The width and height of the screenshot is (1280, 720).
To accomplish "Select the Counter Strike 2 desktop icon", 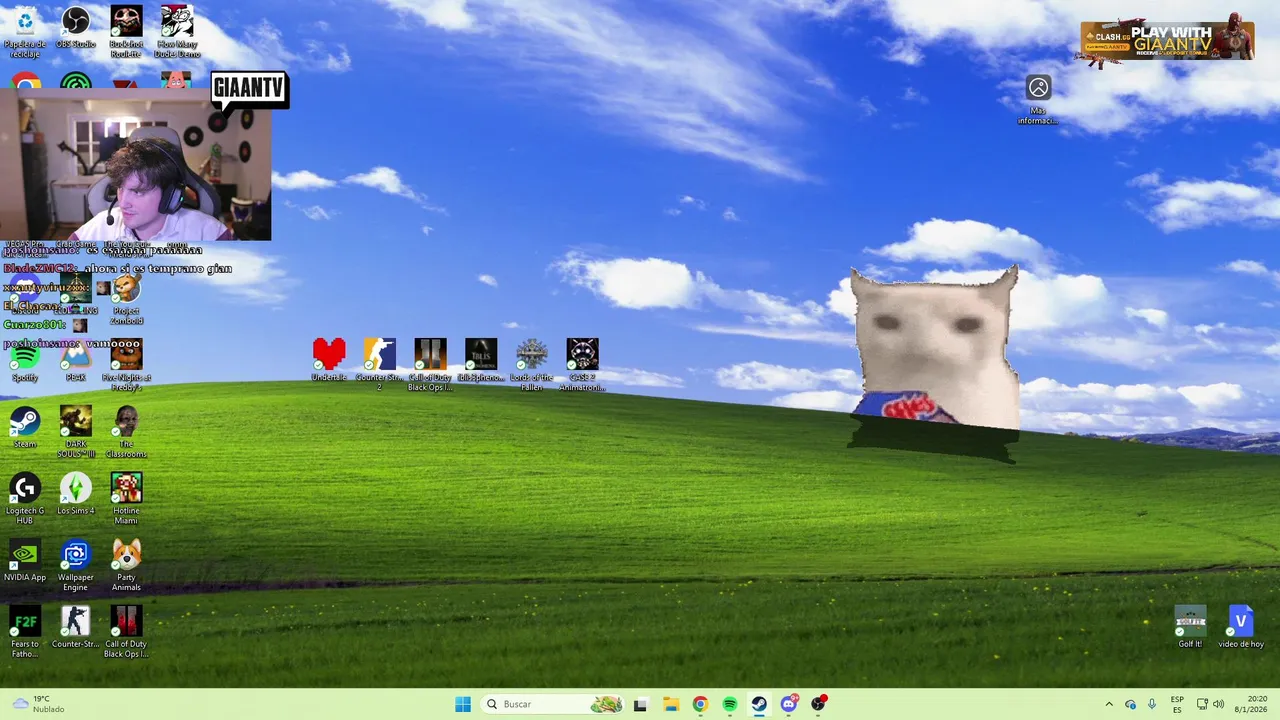I will (380, 364).
